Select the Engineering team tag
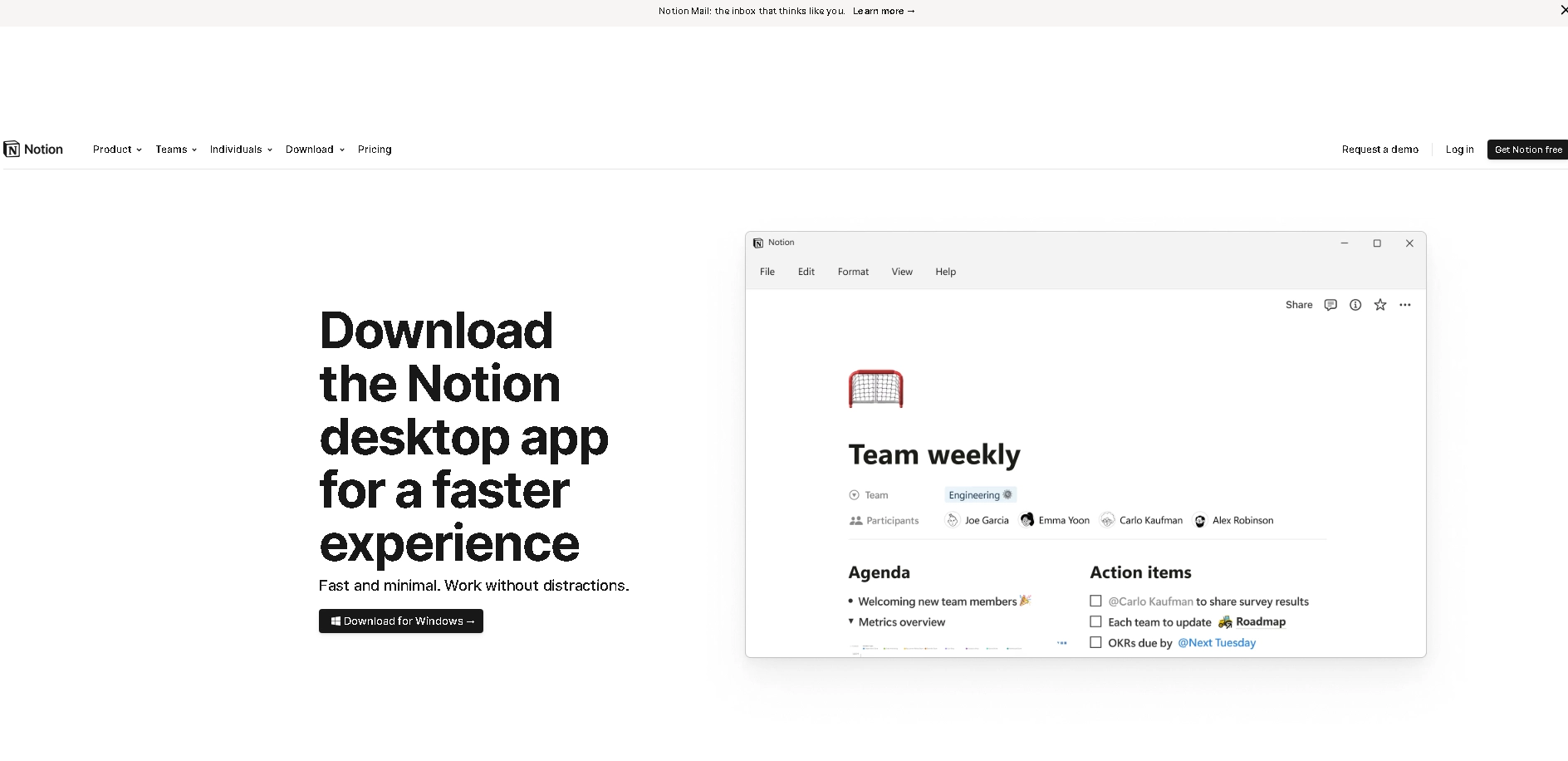Viewport: 1568px width, 761px height. click(980, 495)
